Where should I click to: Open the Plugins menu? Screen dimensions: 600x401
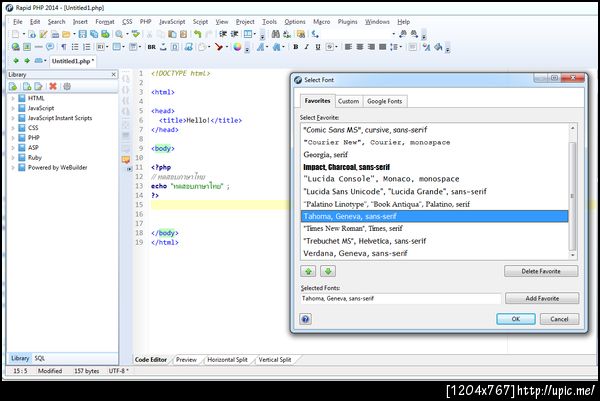pyautogui.click(x=347, y=22)
